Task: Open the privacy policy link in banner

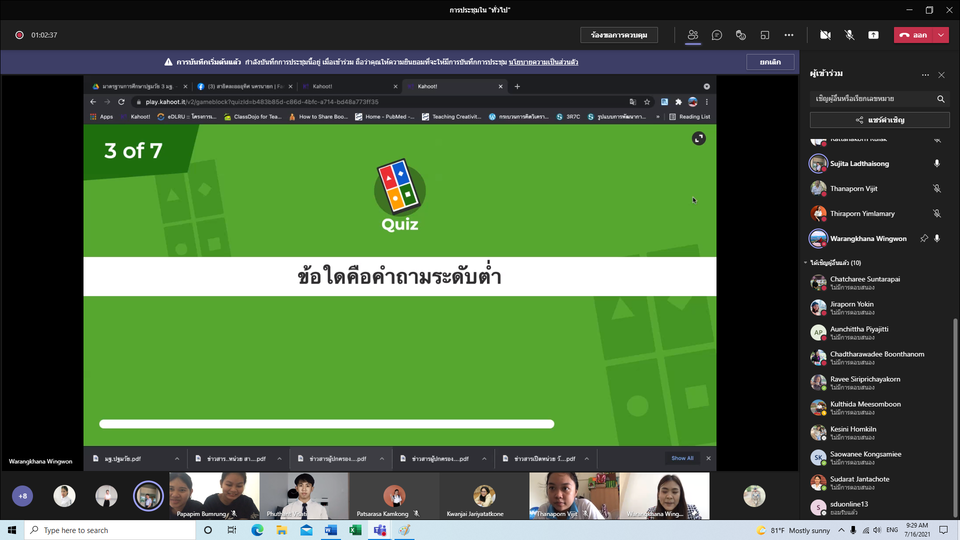Action: [x=543, y=62]
